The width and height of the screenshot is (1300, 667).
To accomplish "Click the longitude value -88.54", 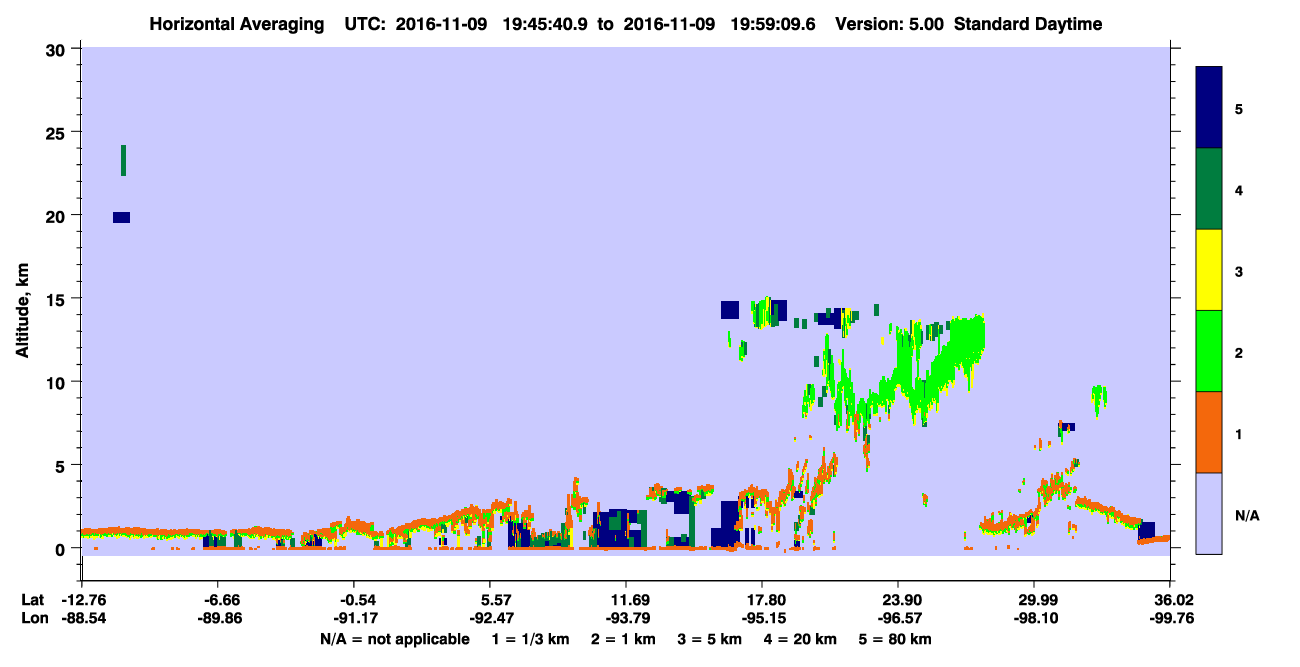I will 82,618.
